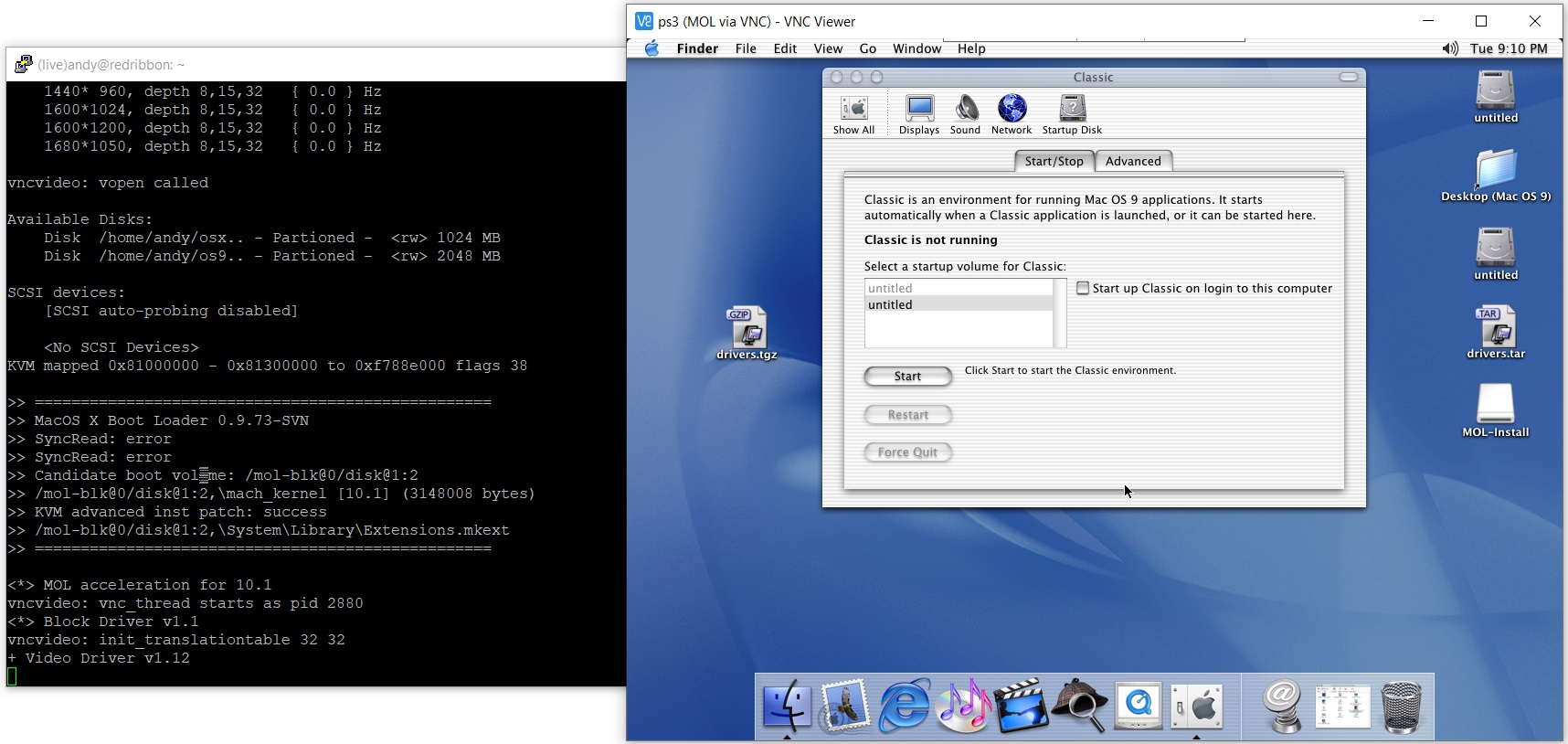Viewport: 1568px width, 744px height.
Task: Click the startup volume list scrollbar
Action: [x=1060, y=314]
